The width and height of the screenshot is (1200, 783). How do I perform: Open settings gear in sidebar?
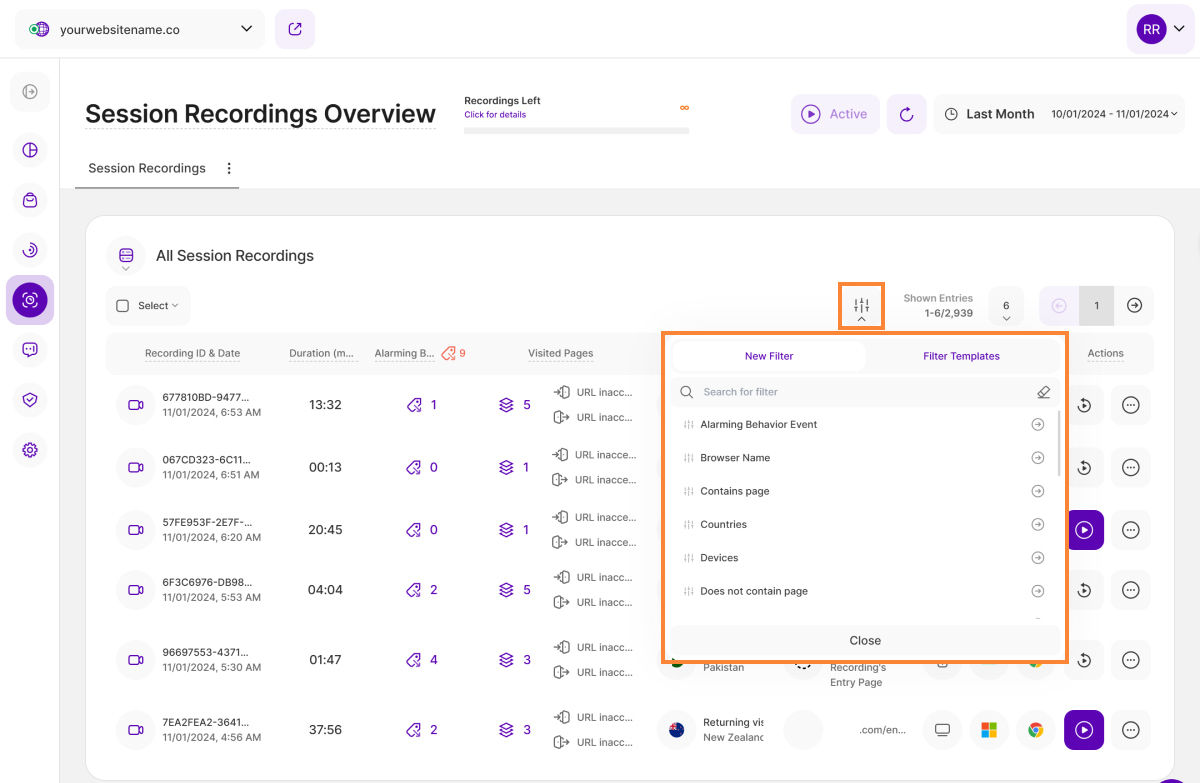click(30, 450)
